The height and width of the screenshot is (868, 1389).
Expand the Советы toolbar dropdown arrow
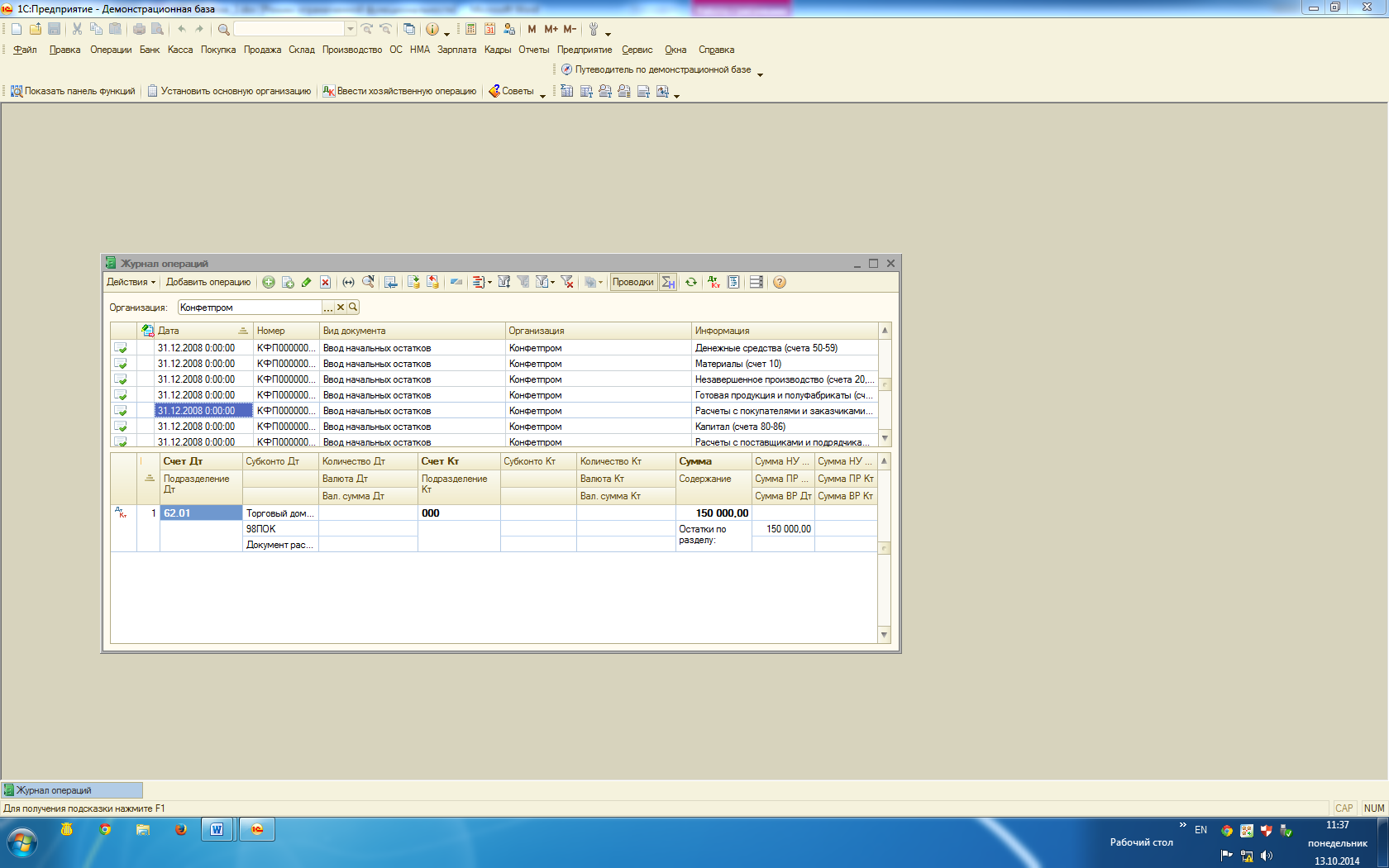[542, 95]
